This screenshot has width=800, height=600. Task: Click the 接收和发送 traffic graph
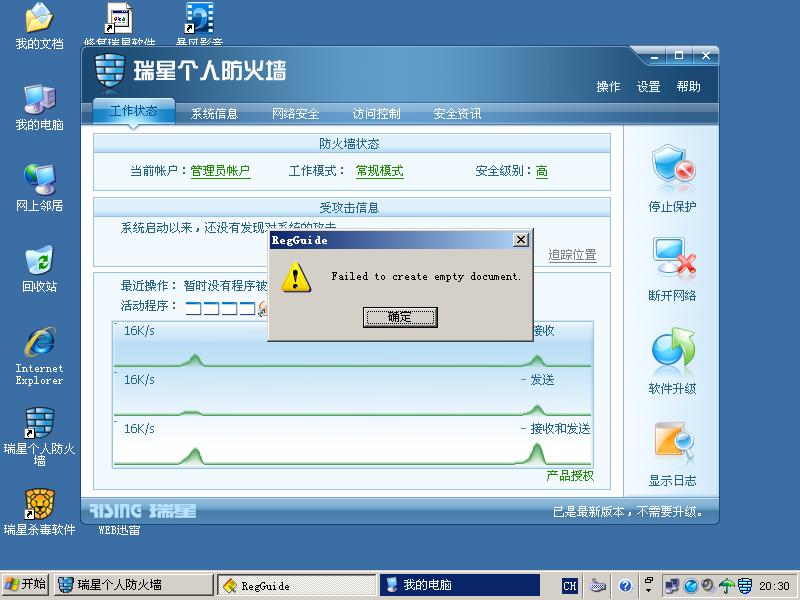[x=353, y=443]
